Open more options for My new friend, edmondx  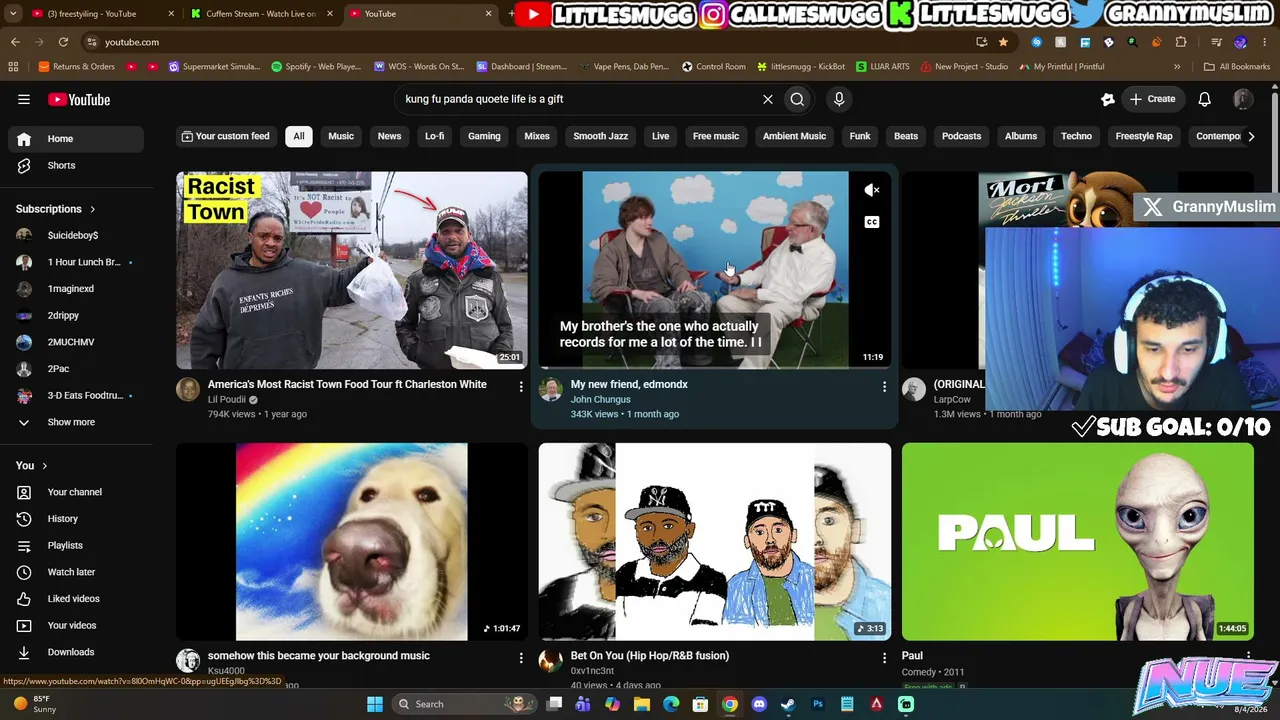(884, 386)
